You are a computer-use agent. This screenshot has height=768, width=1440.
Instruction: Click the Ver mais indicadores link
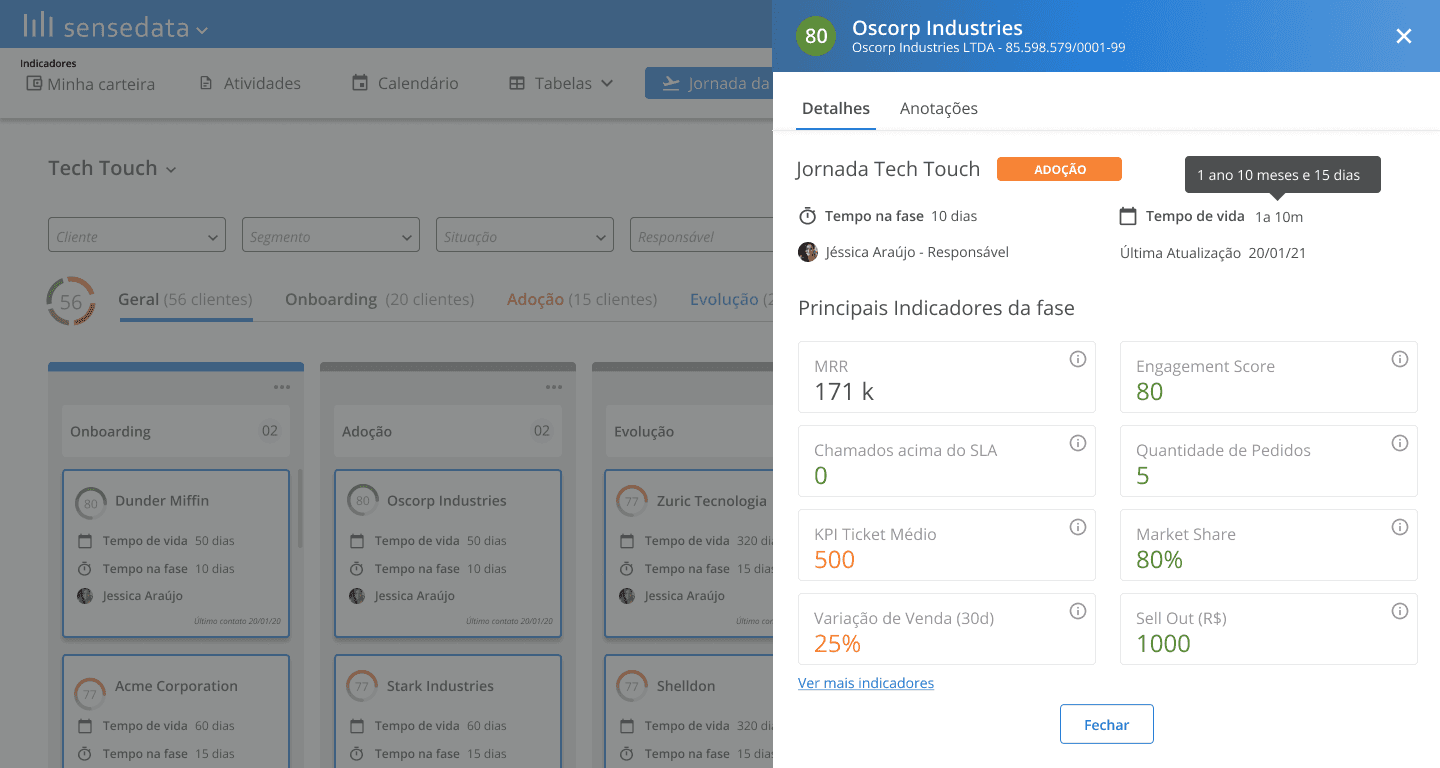(866, 683)
